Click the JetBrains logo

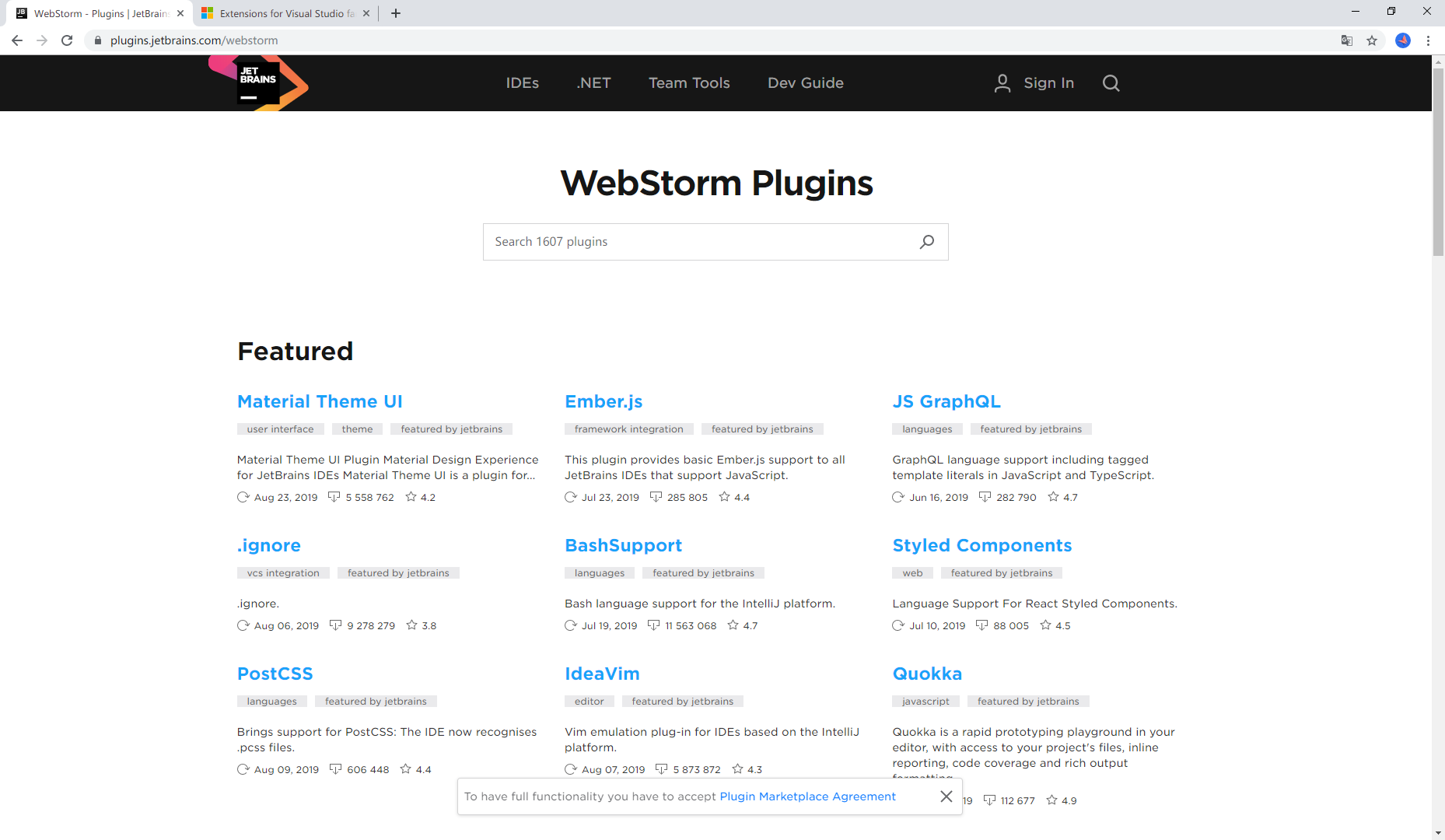[x=258, y=83]
